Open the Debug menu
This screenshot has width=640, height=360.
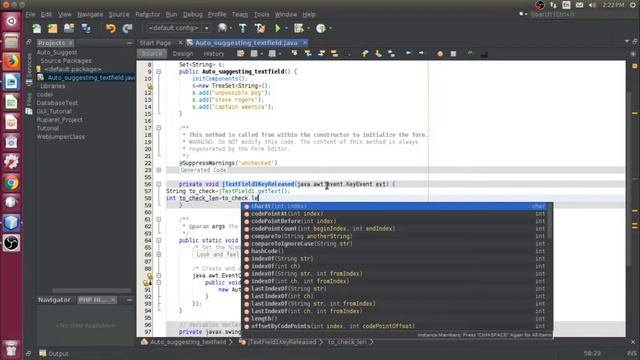[x=193, y=14]
